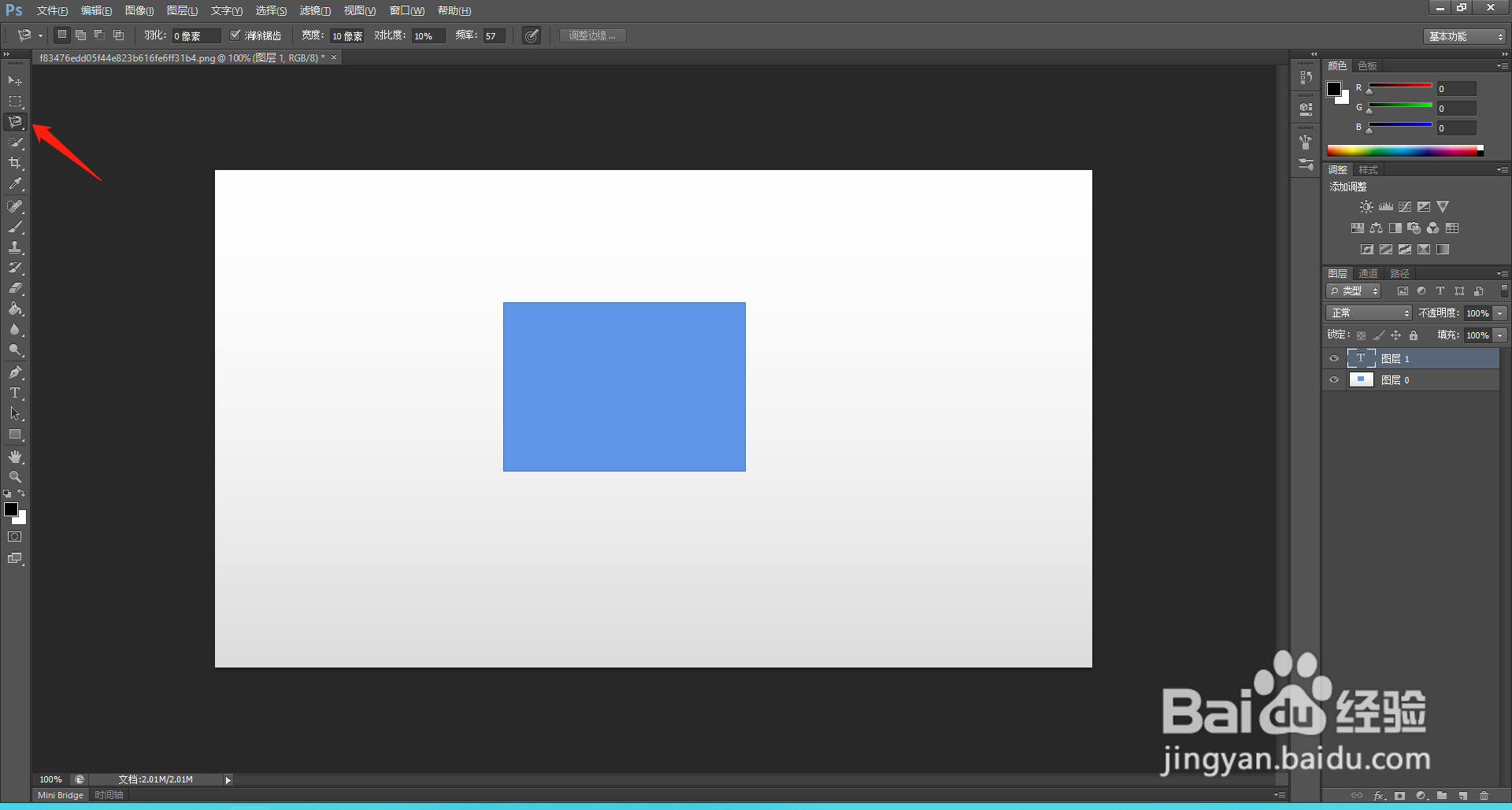Open the fill 填充 slider dropdown
The height and width of the screenshot is (810, 1512).
[1500, 335]
